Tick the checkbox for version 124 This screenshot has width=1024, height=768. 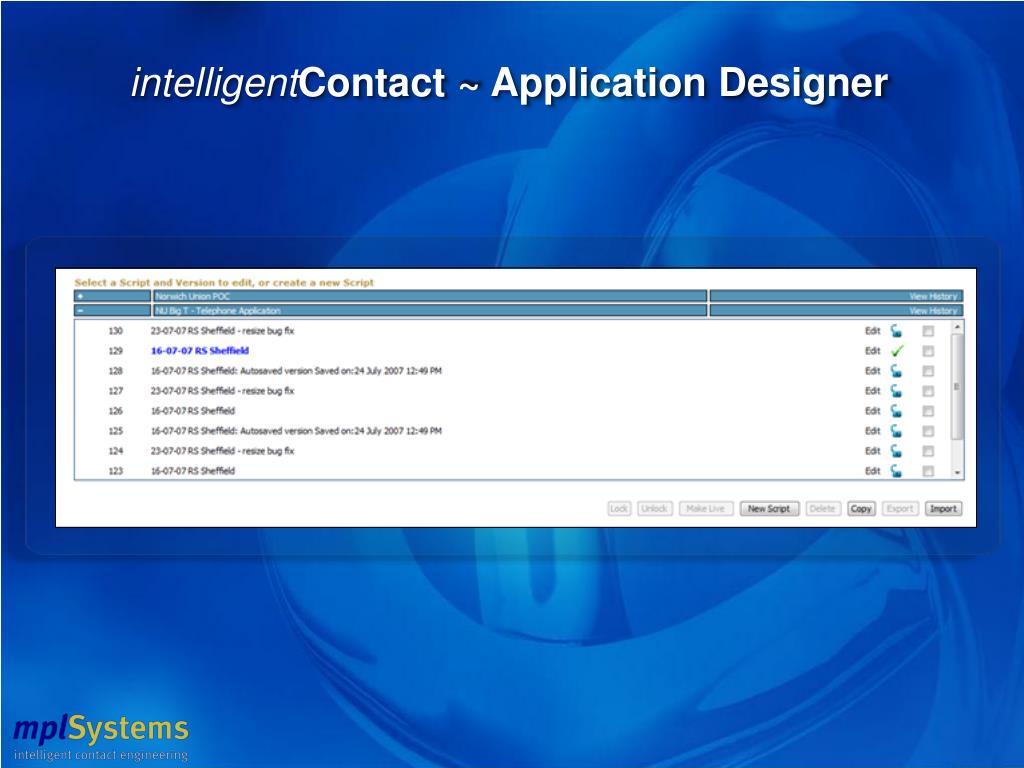click(x=927, y=451)
